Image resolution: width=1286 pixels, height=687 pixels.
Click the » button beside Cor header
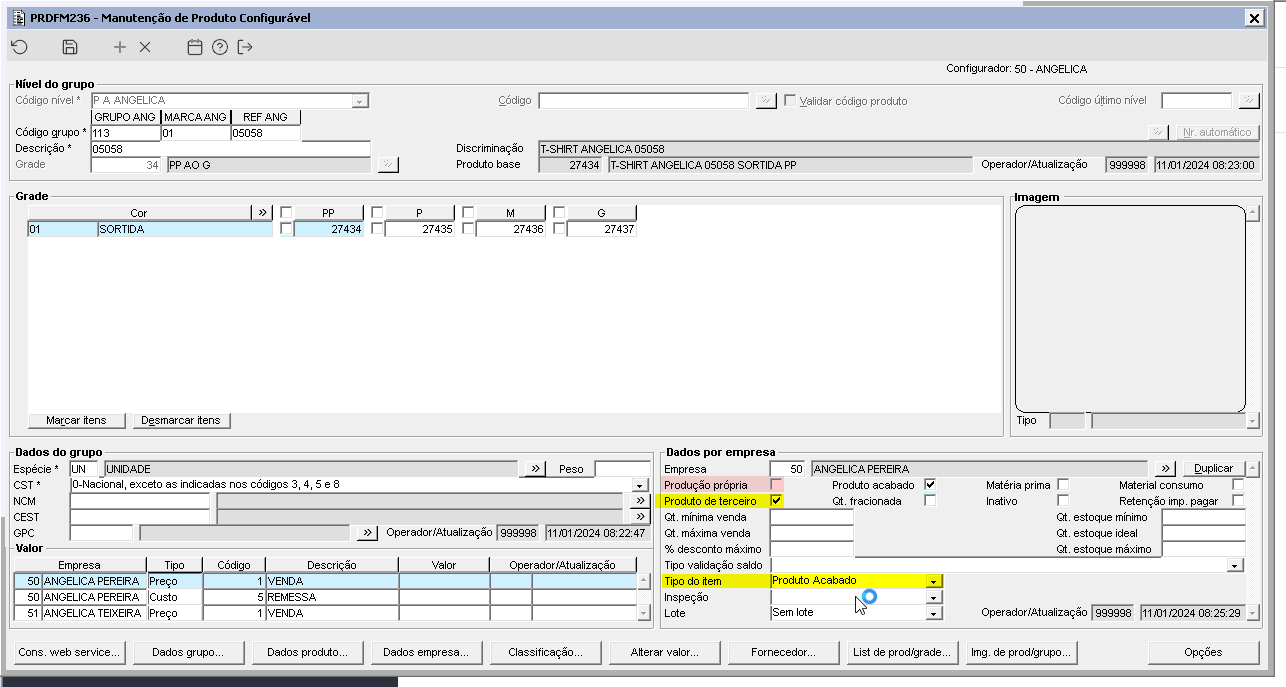coord(262,213)
